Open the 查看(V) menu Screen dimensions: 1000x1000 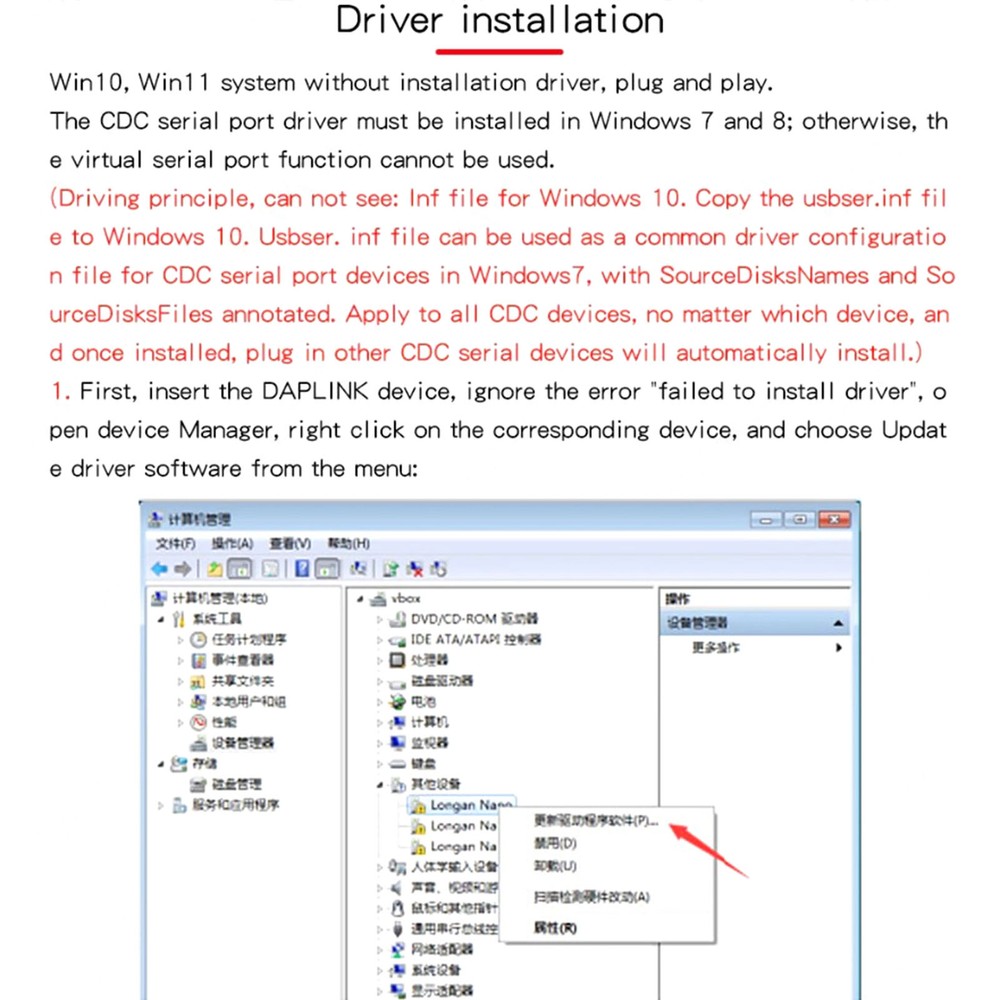290,543
